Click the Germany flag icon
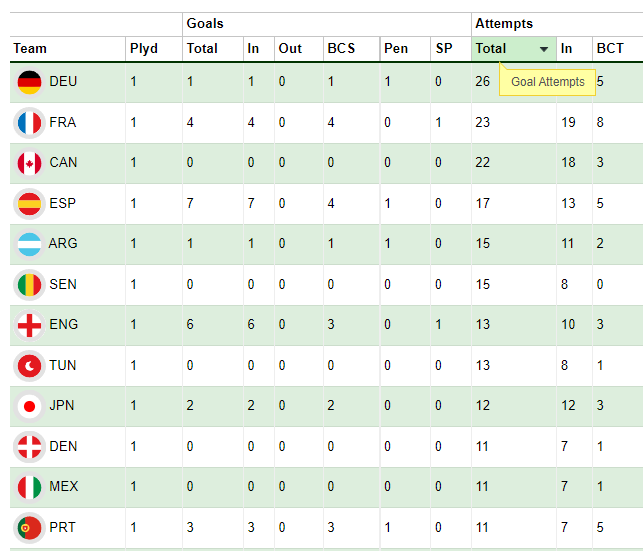 point(29,82)
